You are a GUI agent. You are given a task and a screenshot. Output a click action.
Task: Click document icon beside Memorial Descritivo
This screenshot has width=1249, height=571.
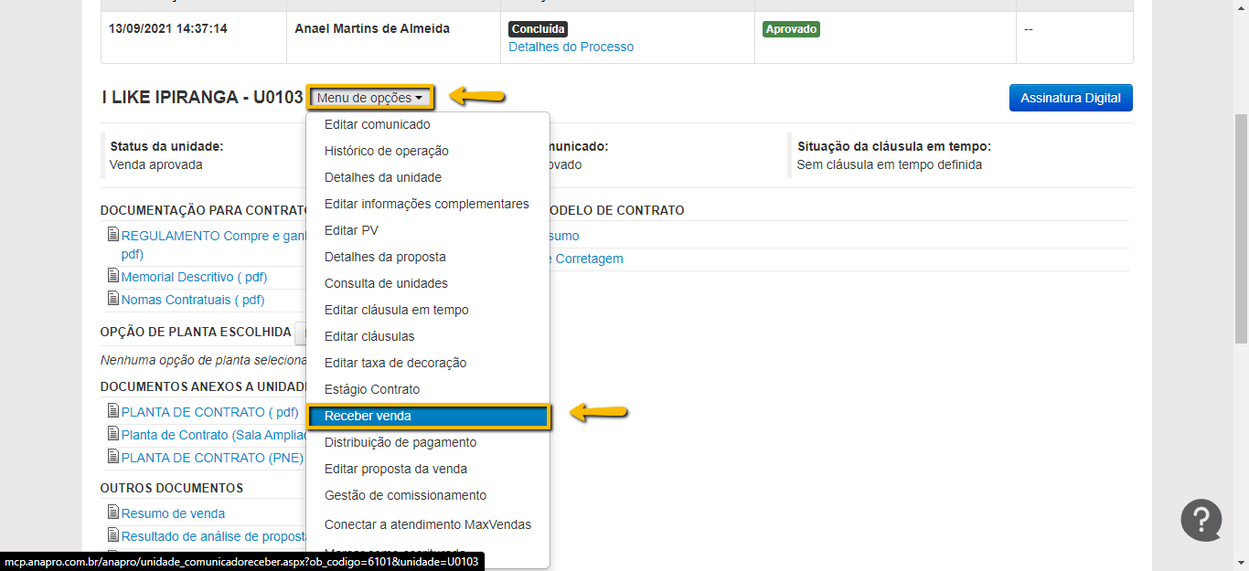(x=113, y=276)
